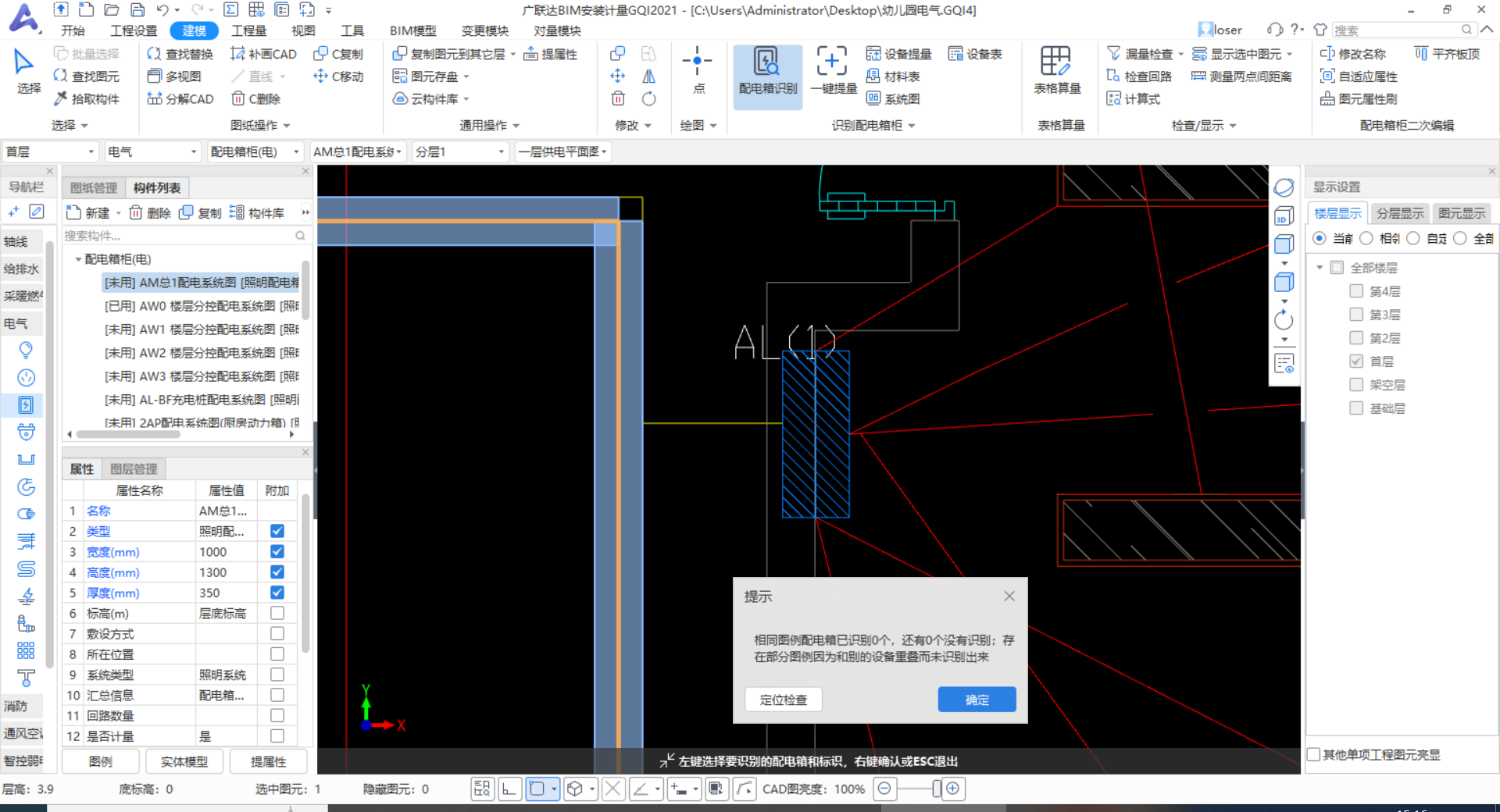The height and width of the screenshot is (812, 1500).
Task: Uncheck the 首层 floor checkbox
Action: pos(1356,361)
